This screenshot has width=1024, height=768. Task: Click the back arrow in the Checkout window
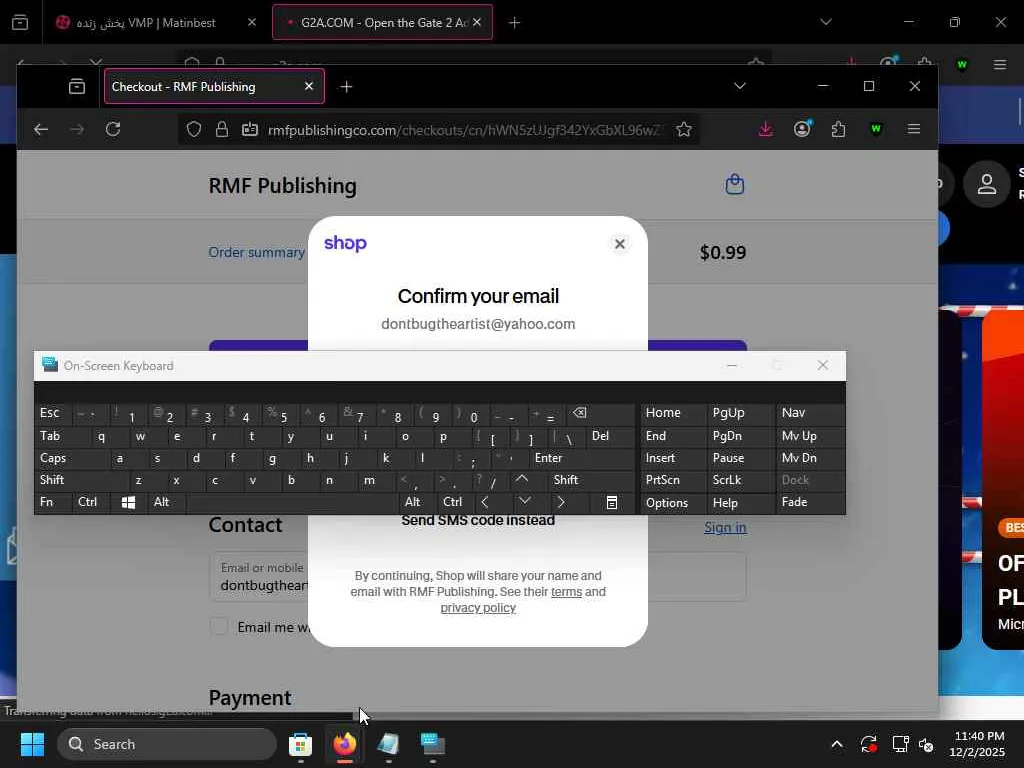41,129
